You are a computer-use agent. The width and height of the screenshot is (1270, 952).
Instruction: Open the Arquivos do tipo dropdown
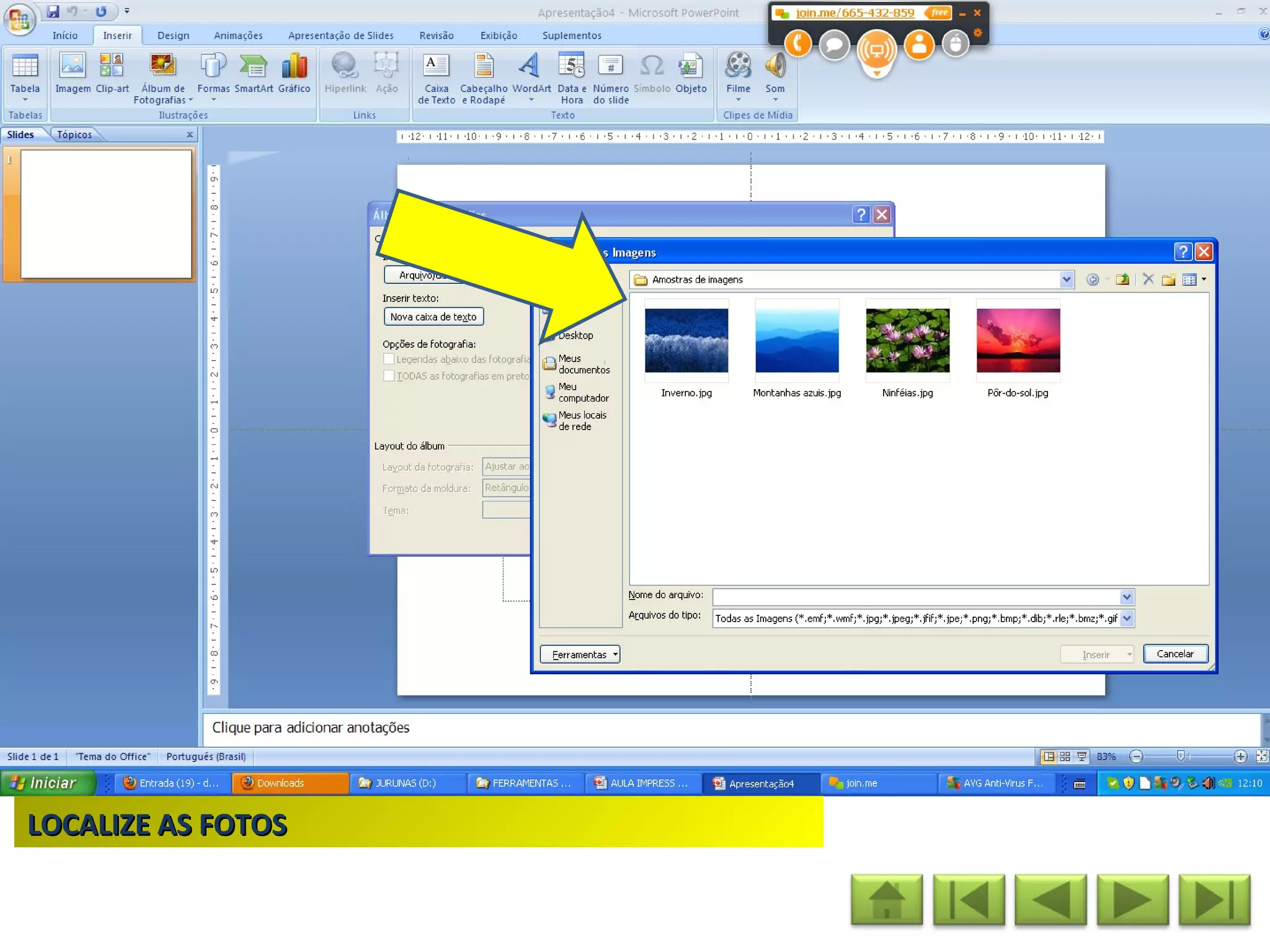coord(1127,618)
